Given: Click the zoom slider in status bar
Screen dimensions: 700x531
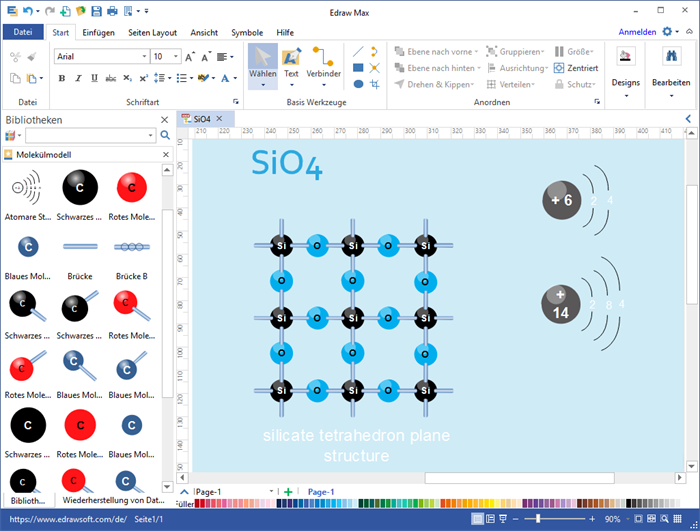Looking at the screenshot, I should (x=538, y=520).
